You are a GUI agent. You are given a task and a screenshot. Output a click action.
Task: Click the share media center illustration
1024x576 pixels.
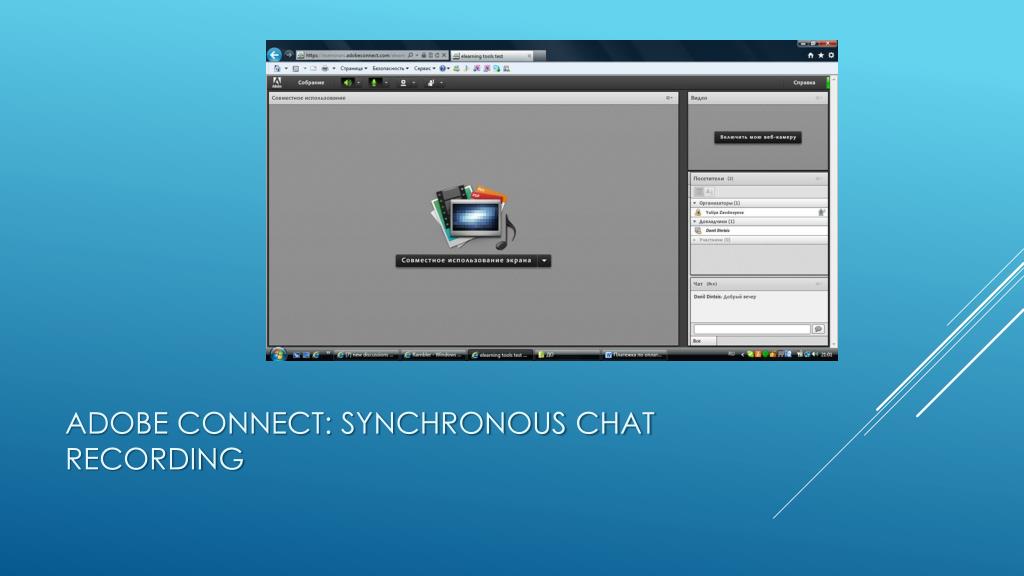[x=473, y=217]
